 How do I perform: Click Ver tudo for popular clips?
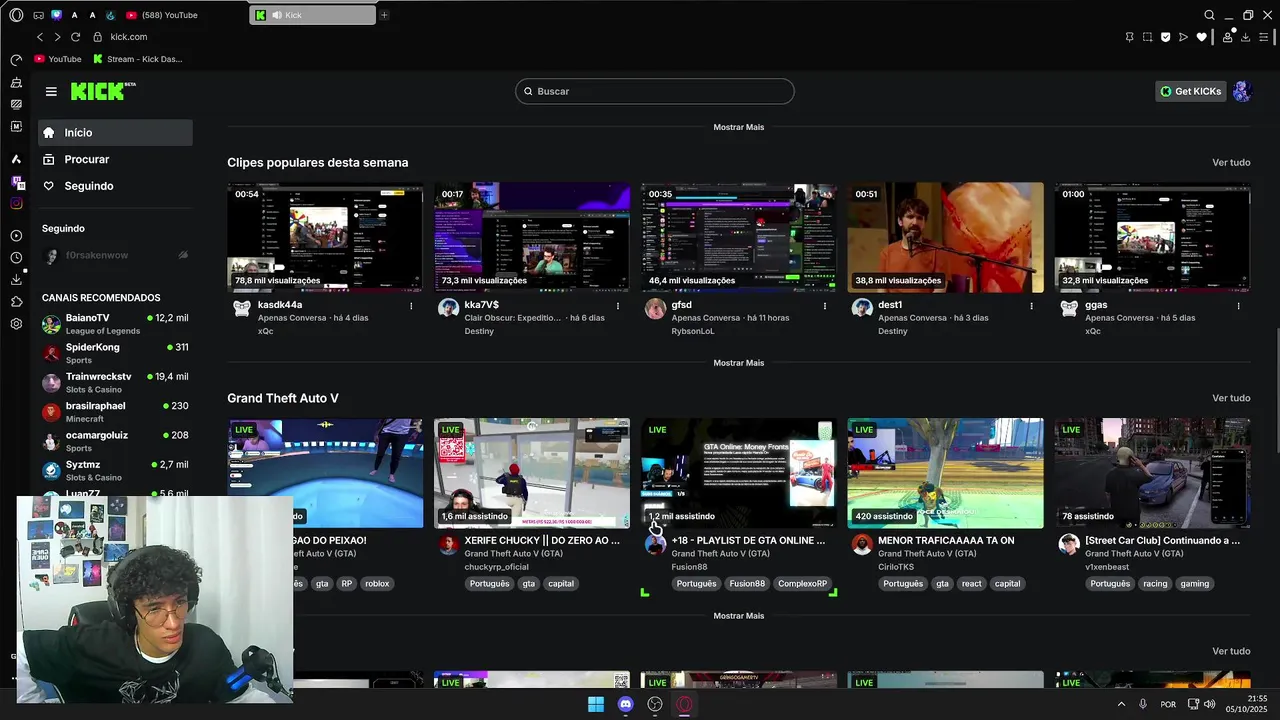coord(1231,162)
